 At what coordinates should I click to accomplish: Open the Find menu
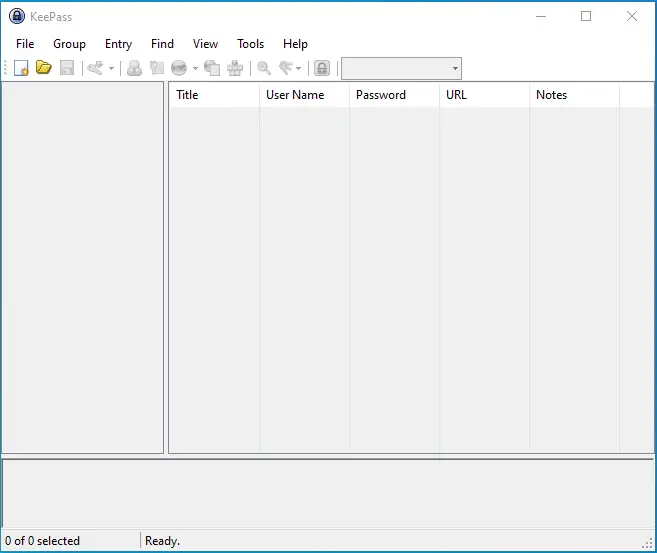163,44
